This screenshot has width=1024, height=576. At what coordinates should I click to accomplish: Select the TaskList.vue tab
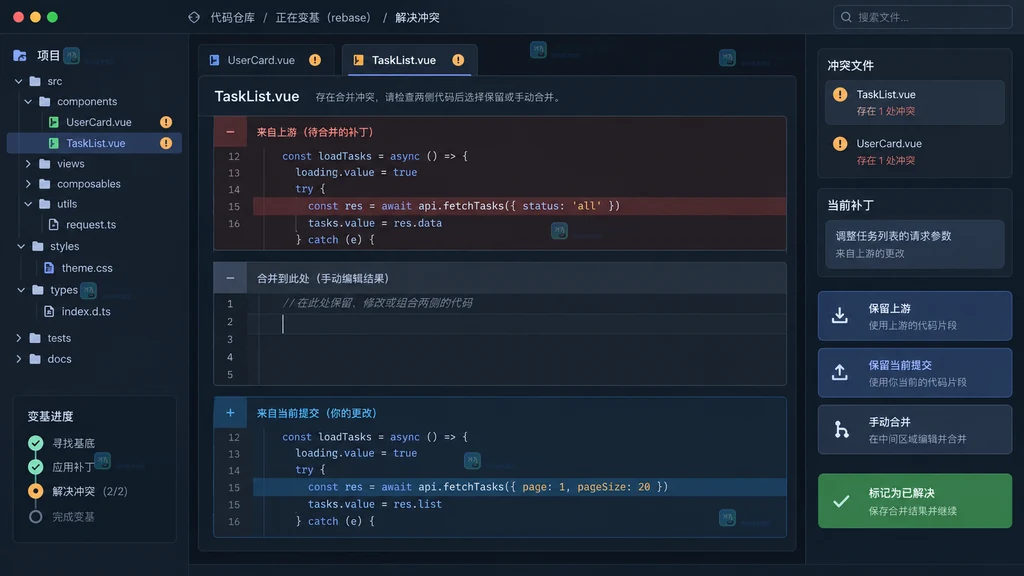(409, 60)
